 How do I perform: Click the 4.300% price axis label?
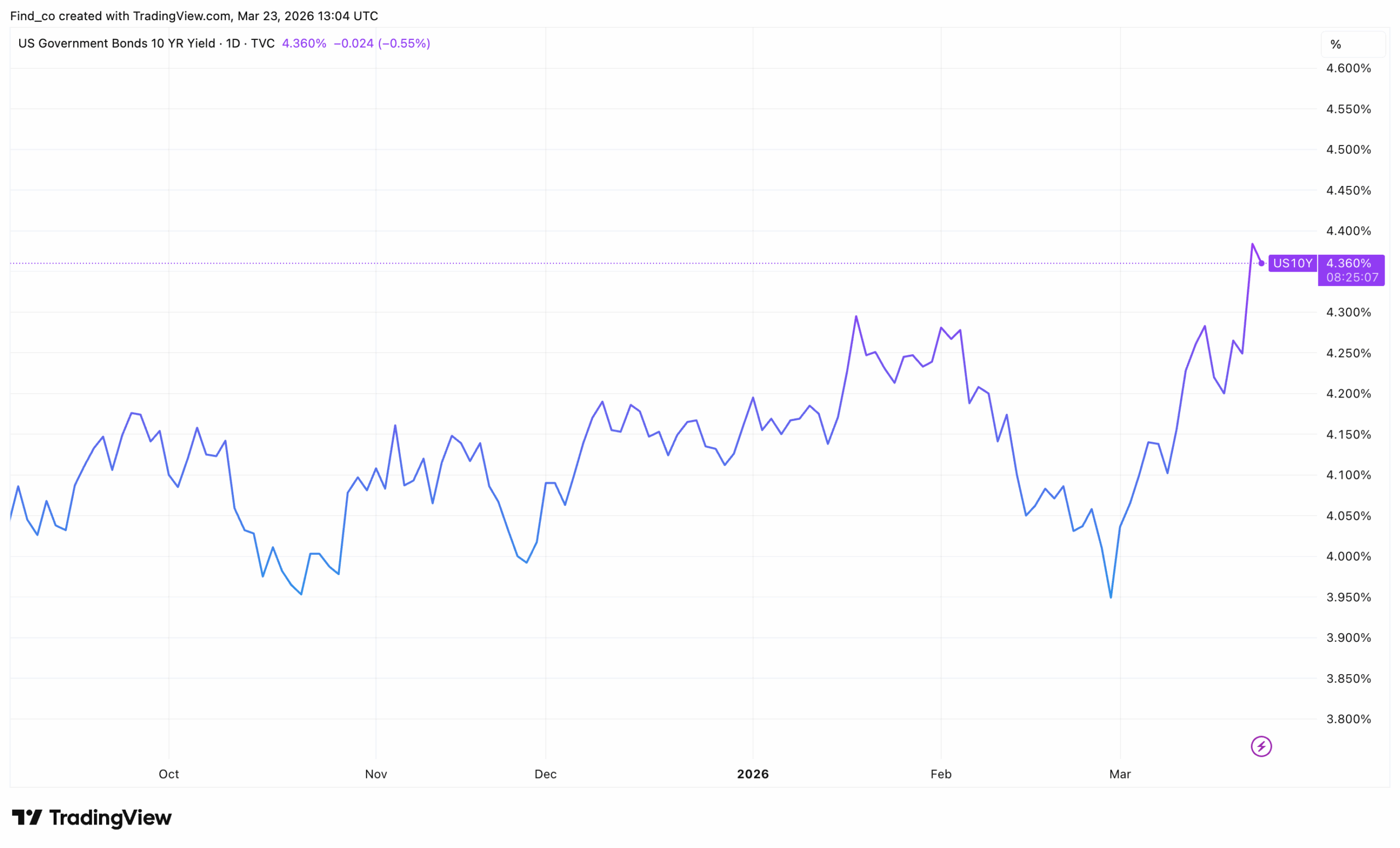[x=1348, y=312]
